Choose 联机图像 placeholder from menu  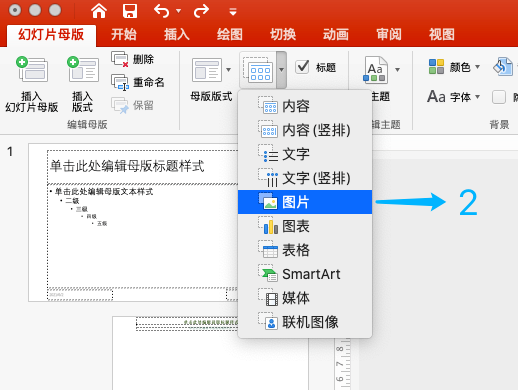click(305, 322)
